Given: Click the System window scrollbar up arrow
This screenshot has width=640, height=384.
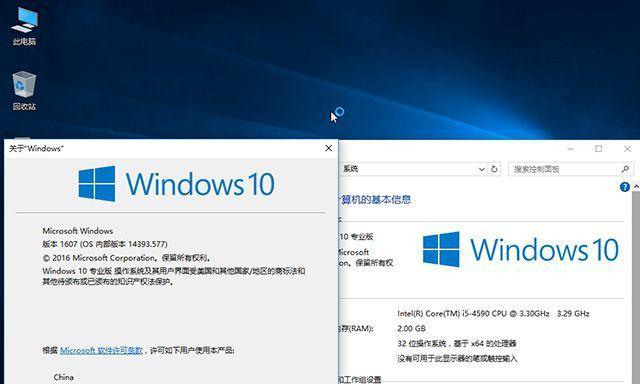Looking at the screenshot, I should pyautogui.click(x=636, y=186).
